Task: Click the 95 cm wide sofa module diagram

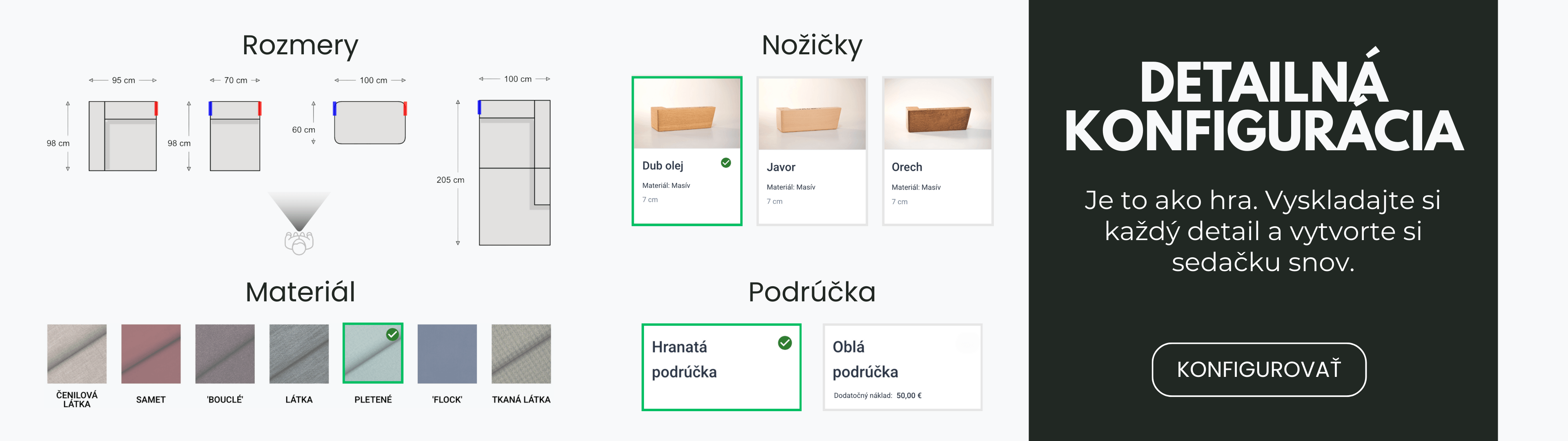Action: pos(123,136)
